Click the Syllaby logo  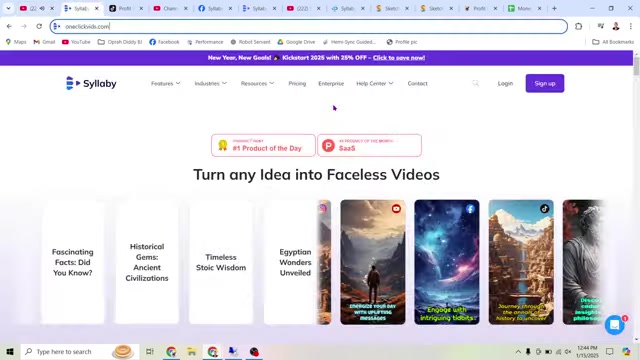[x=91, y=83]
